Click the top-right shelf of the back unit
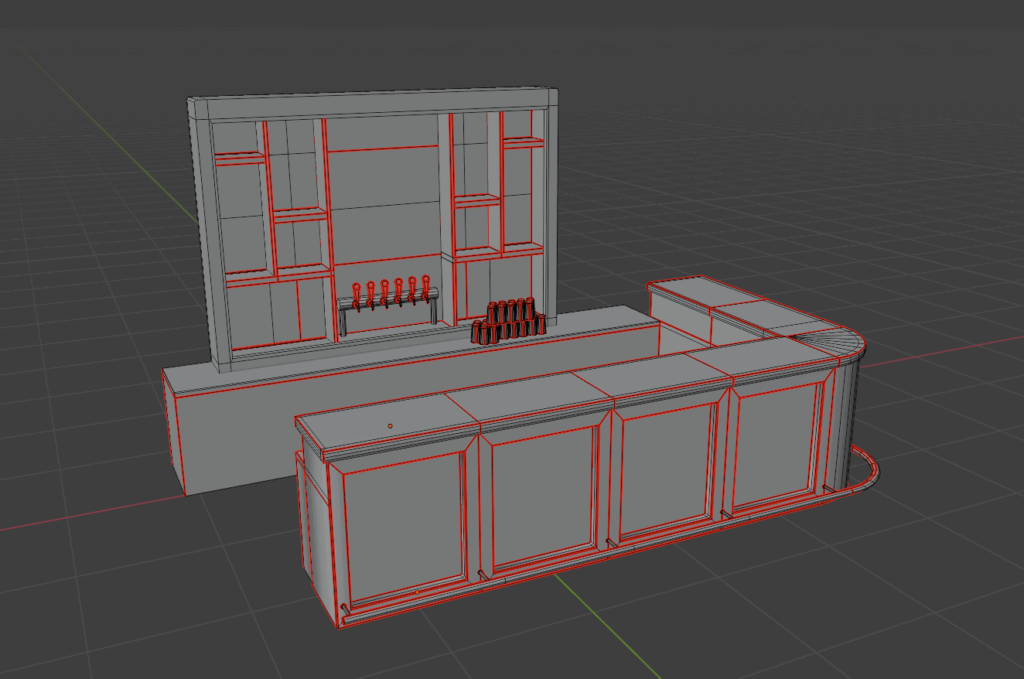 point(523,143)
